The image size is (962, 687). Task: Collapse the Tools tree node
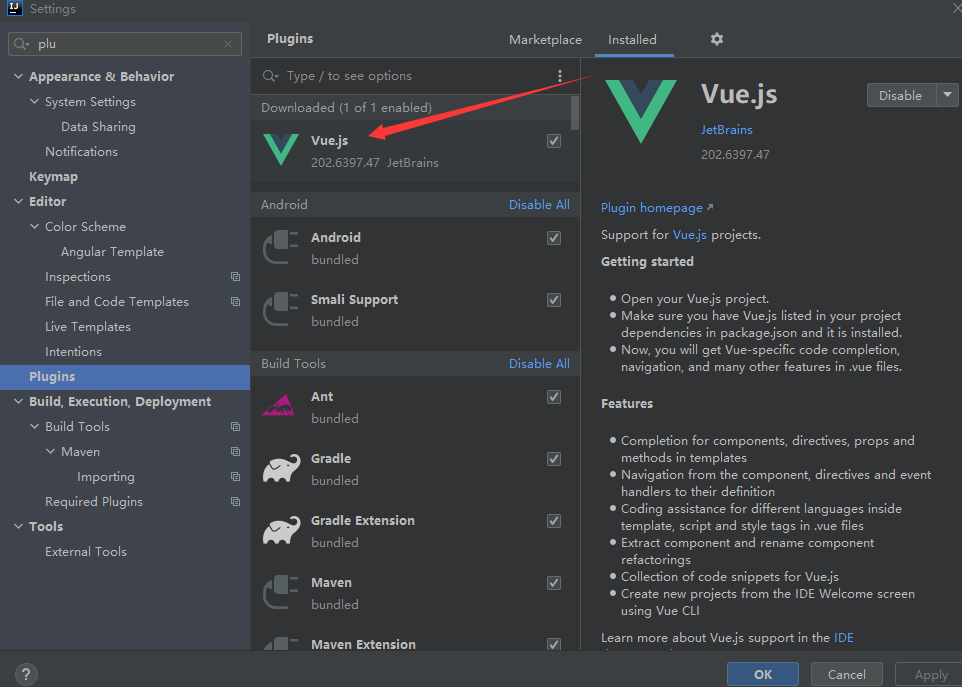[x=18, y=527]
